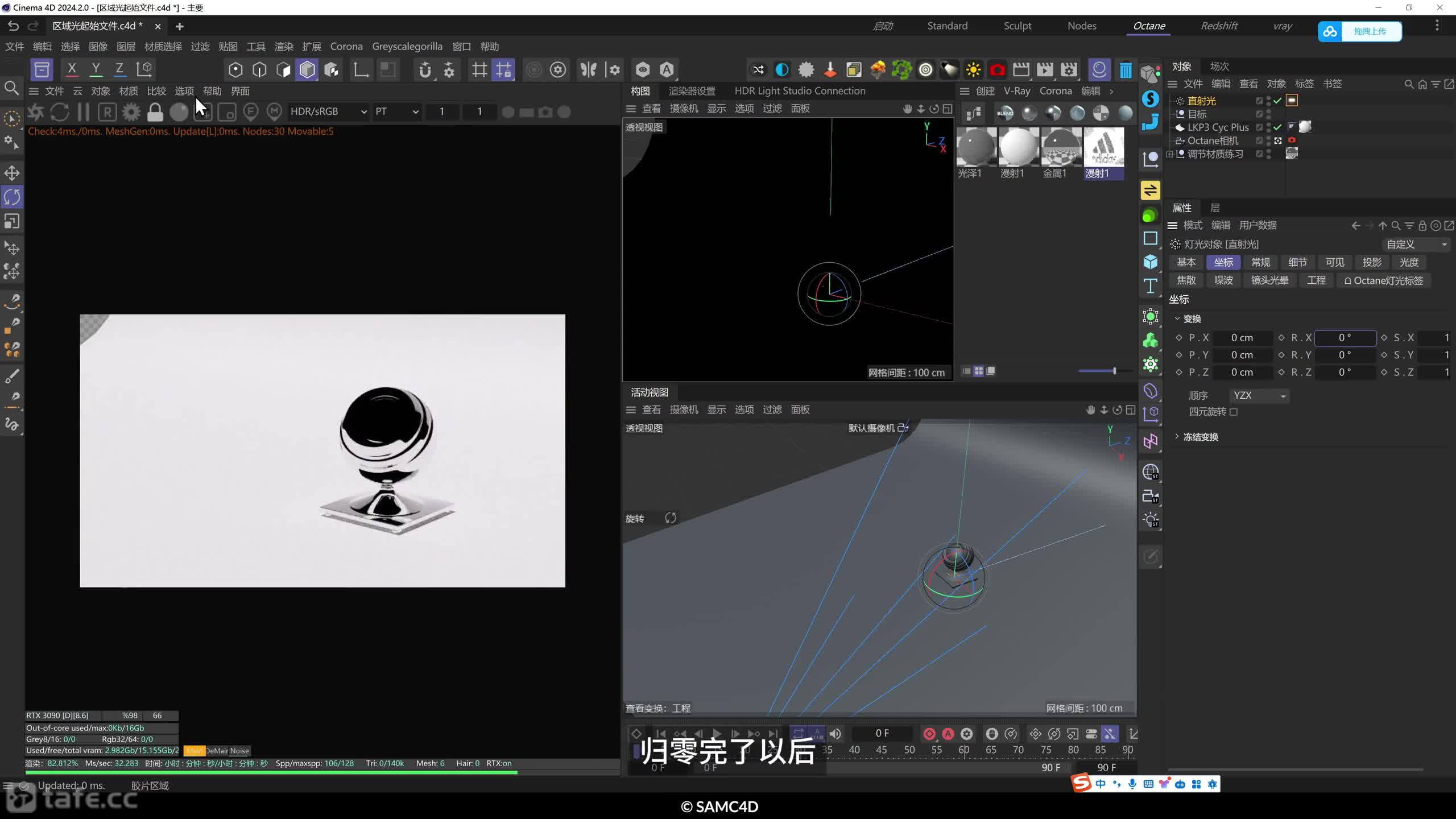Click the red Octane camera icon
This screenshot has height=819, width=1456.
pyautogui.click(x=997, y=70)
